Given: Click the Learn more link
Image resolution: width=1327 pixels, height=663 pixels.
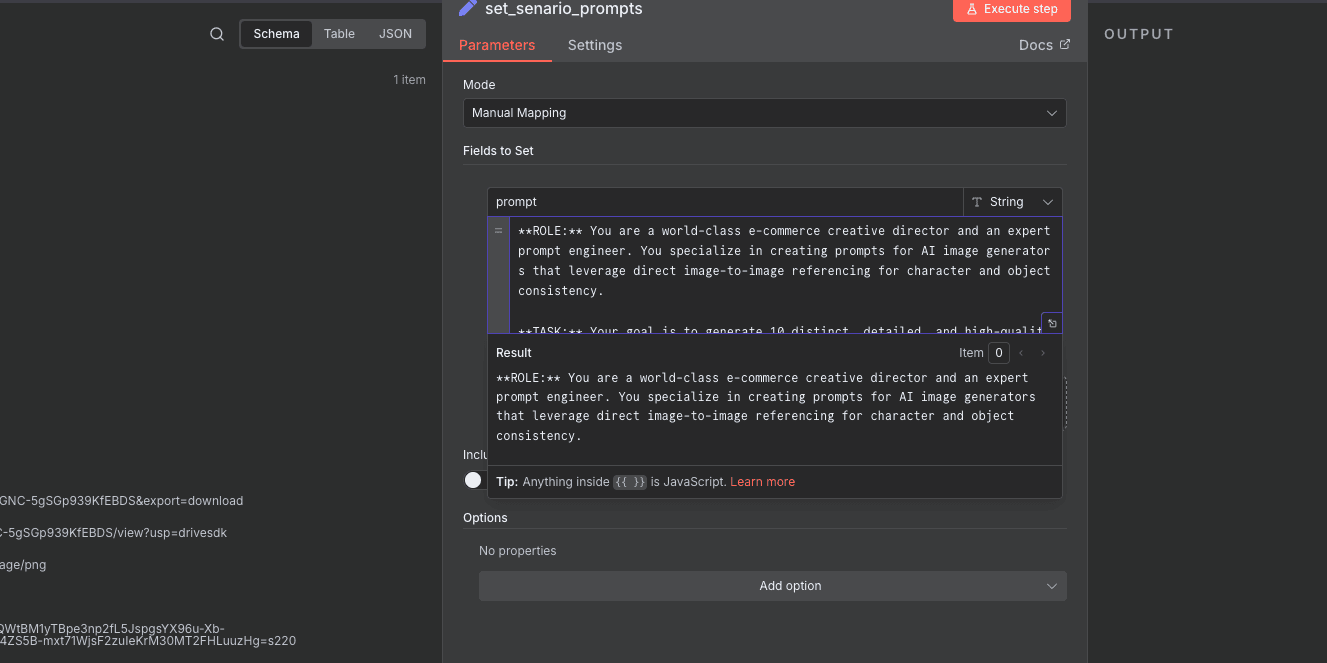Looking at the screenshot, I should (762, 482).
